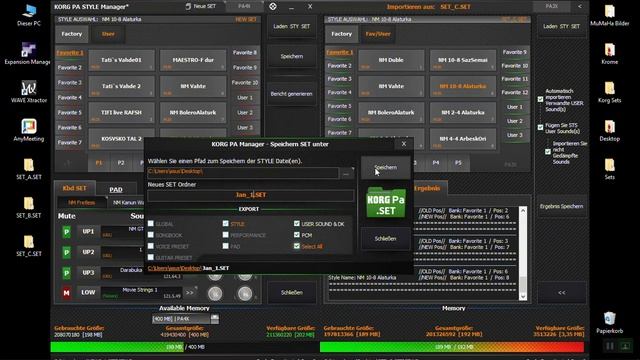Switch to Kbd SET tab
This screenshot has height=360, width=640.
point(75,188)
